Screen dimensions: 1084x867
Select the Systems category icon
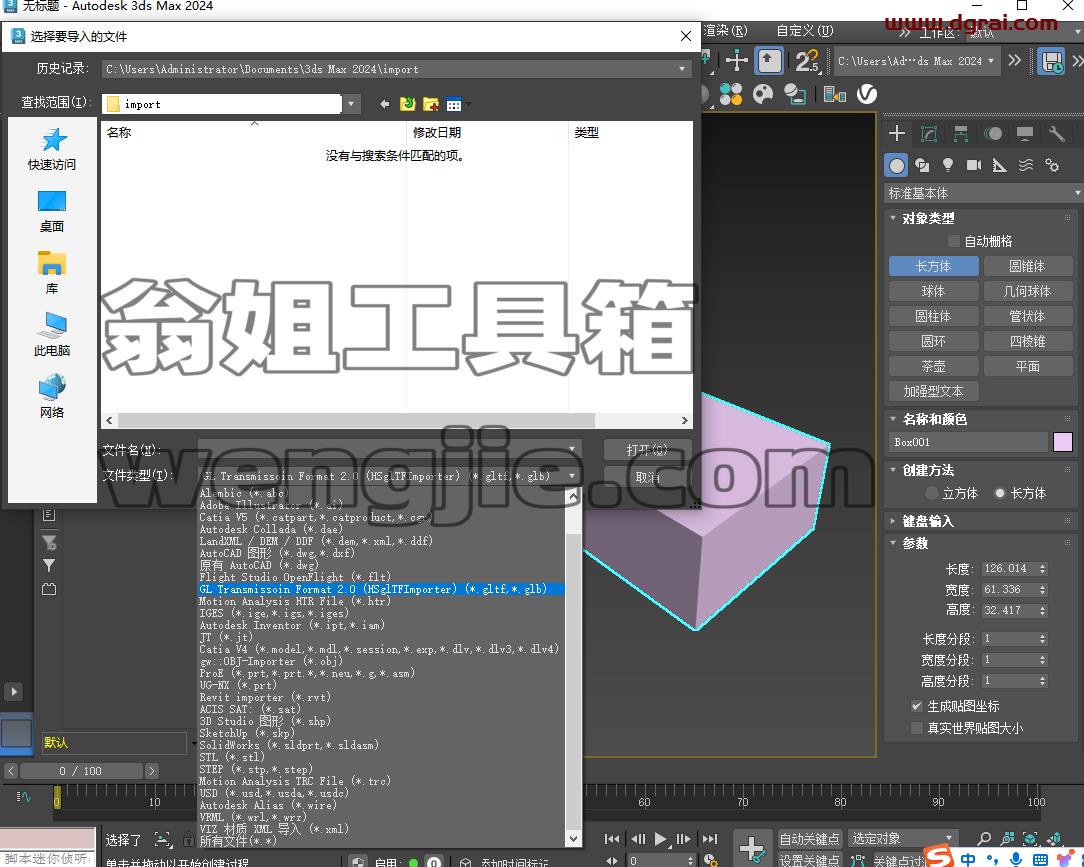(1052, 165)
